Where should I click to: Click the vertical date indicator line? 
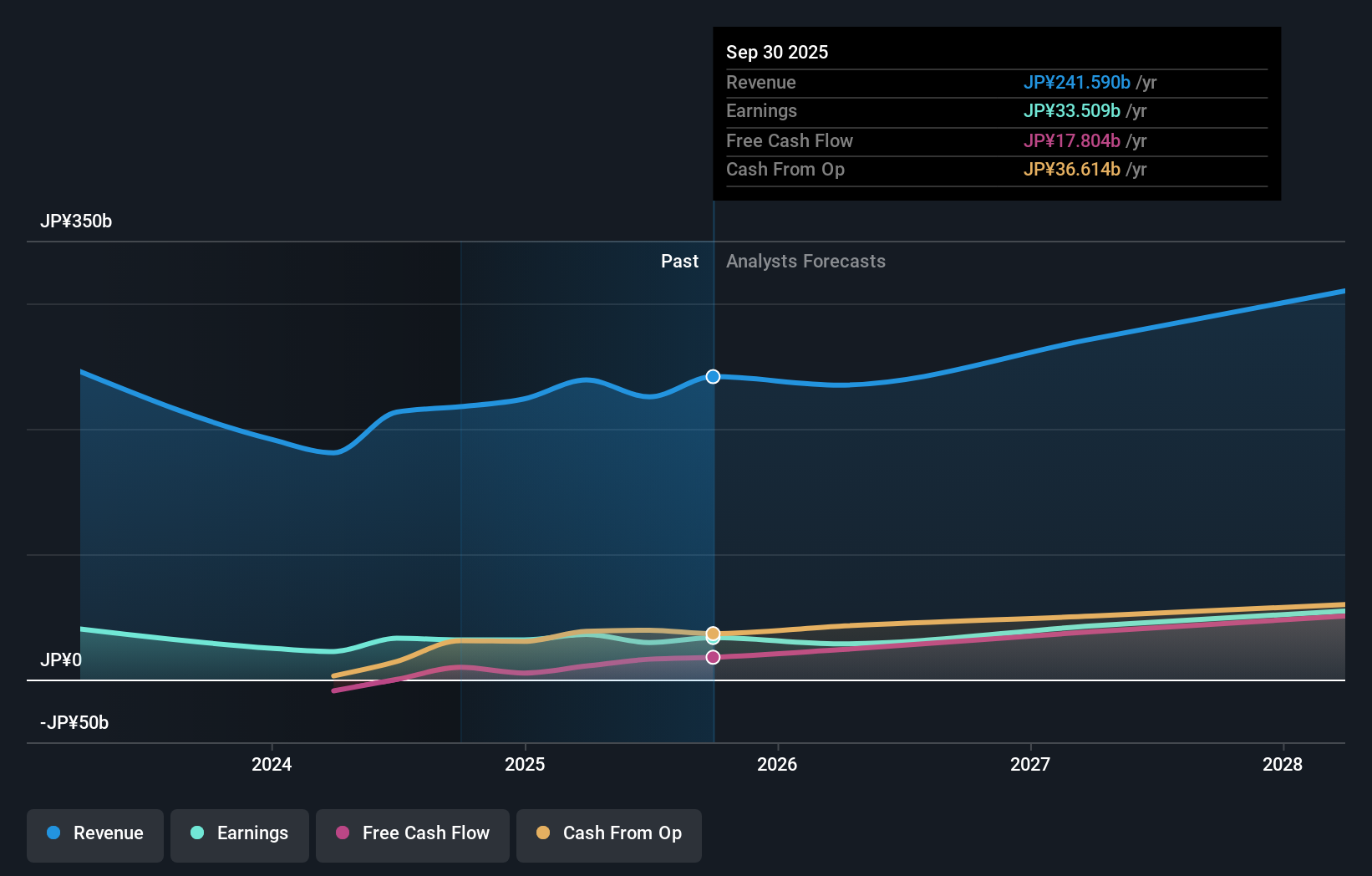pyautogui.click(x=713, y=502)
